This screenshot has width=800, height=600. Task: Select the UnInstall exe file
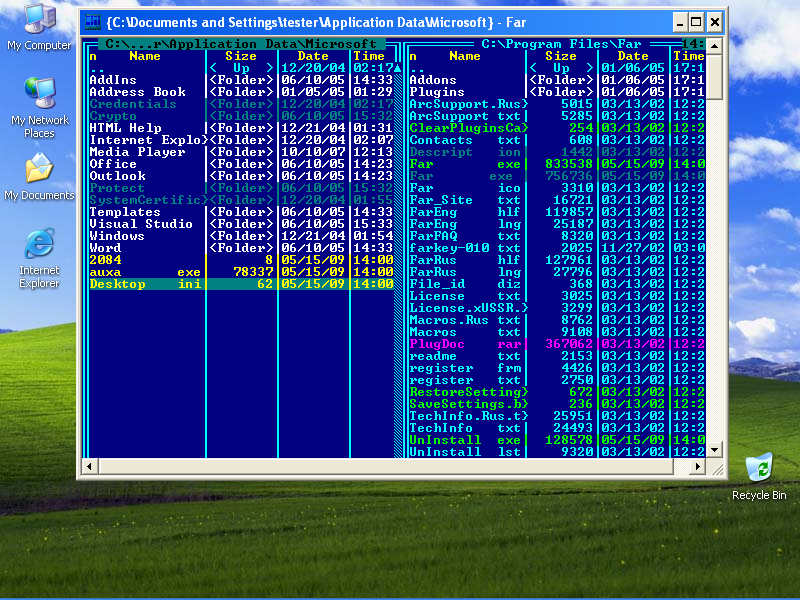557,440
